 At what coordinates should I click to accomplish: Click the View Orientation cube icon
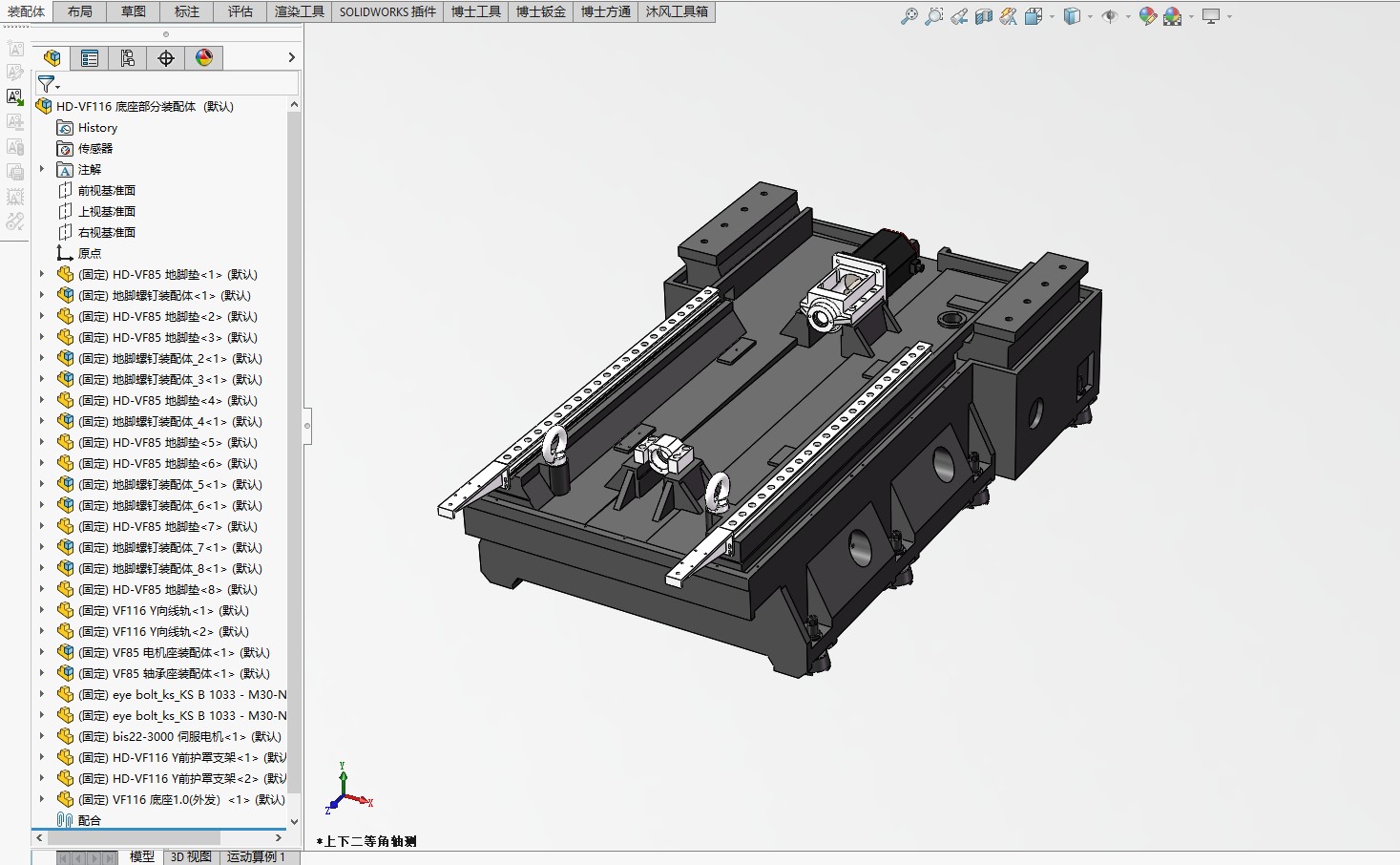coord(1034,16)
